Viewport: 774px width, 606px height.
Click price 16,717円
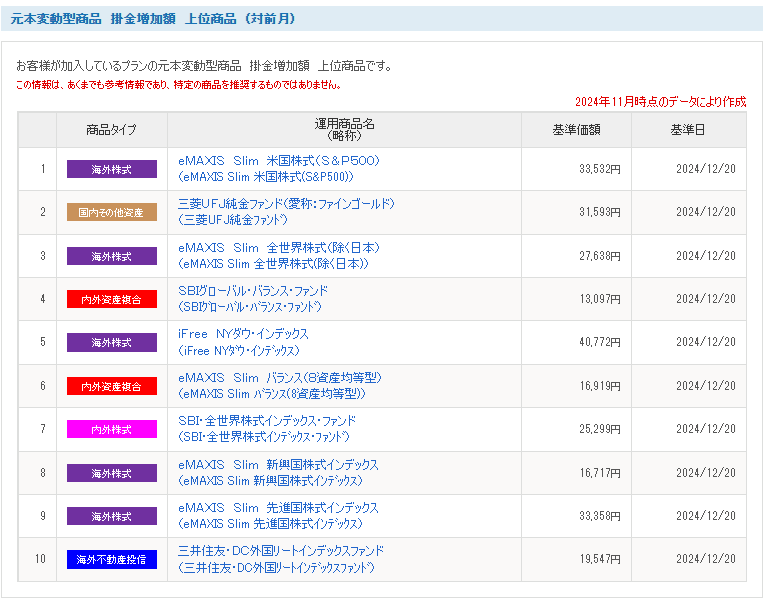click(x=600, y=473)
